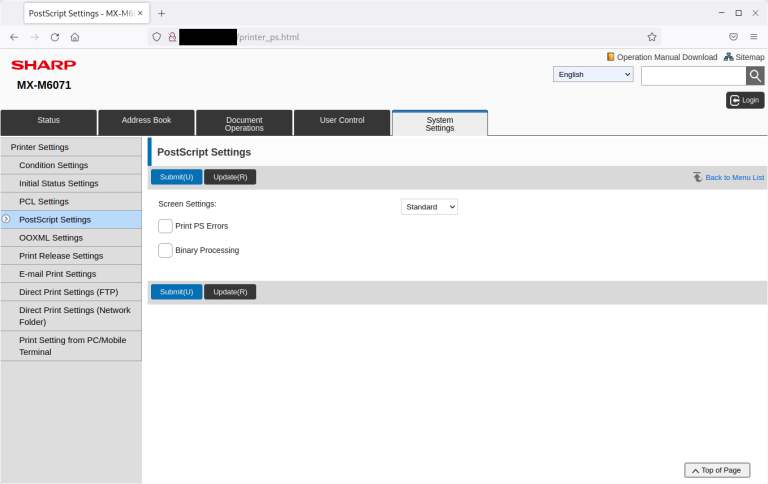Open the Screen Settings Standard dropdown
This screenshot has height=484, width=768.
[429, 207]
